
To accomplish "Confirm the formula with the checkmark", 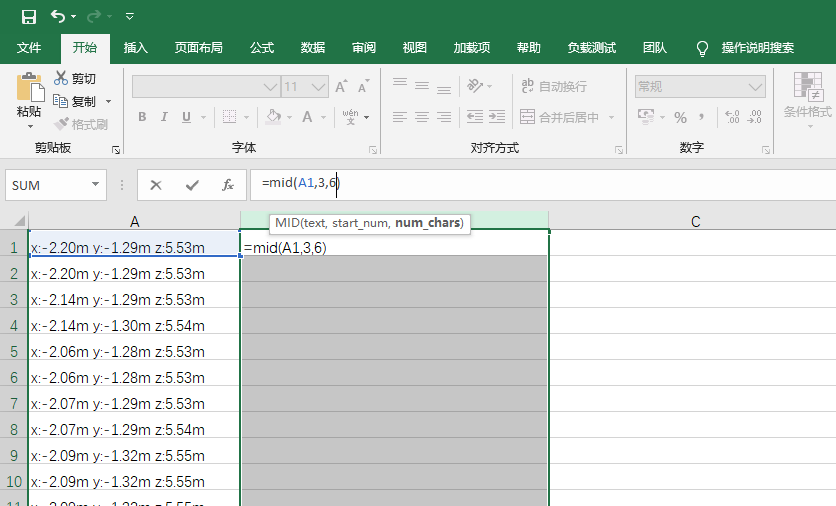I will (x=192, y=185).
